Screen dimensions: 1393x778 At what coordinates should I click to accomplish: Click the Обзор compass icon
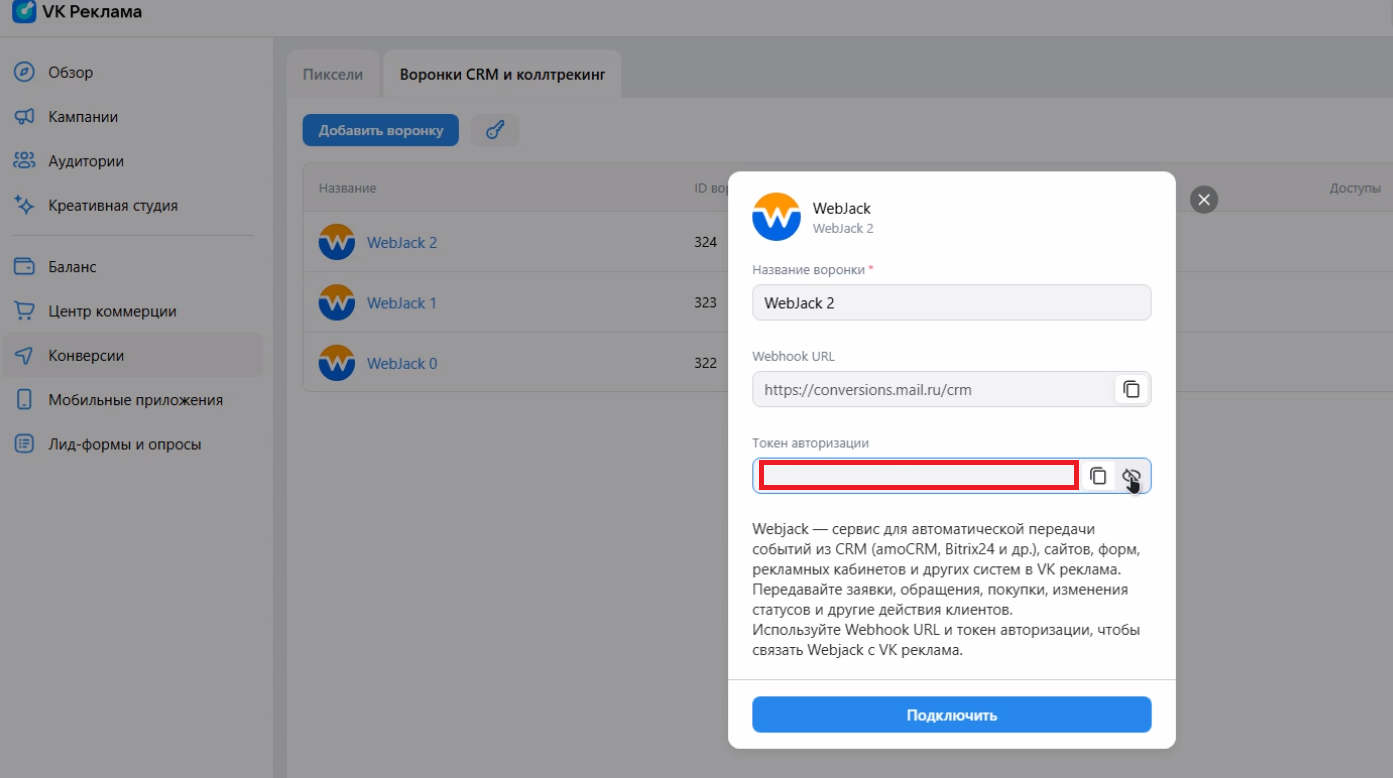pos(24,73)
